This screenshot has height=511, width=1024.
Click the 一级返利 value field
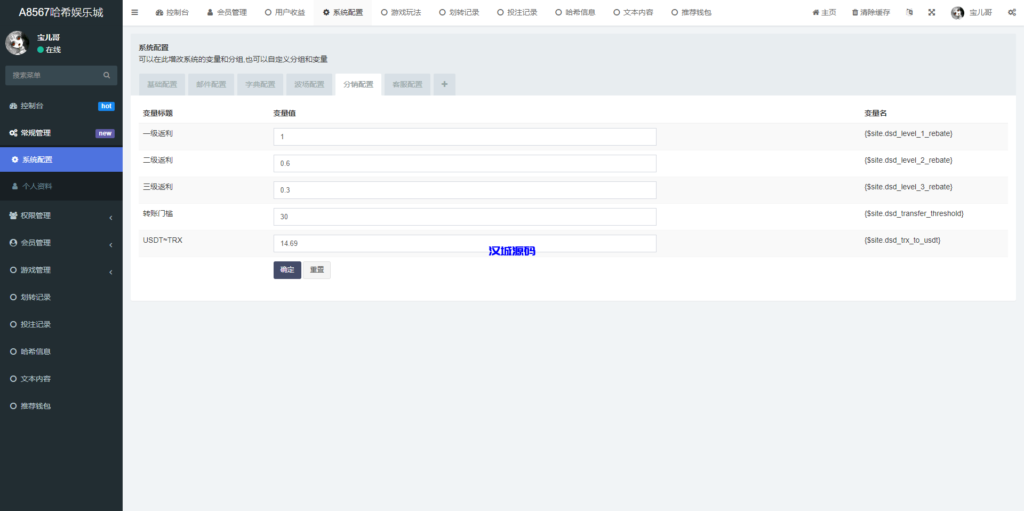tap(465, 137)
